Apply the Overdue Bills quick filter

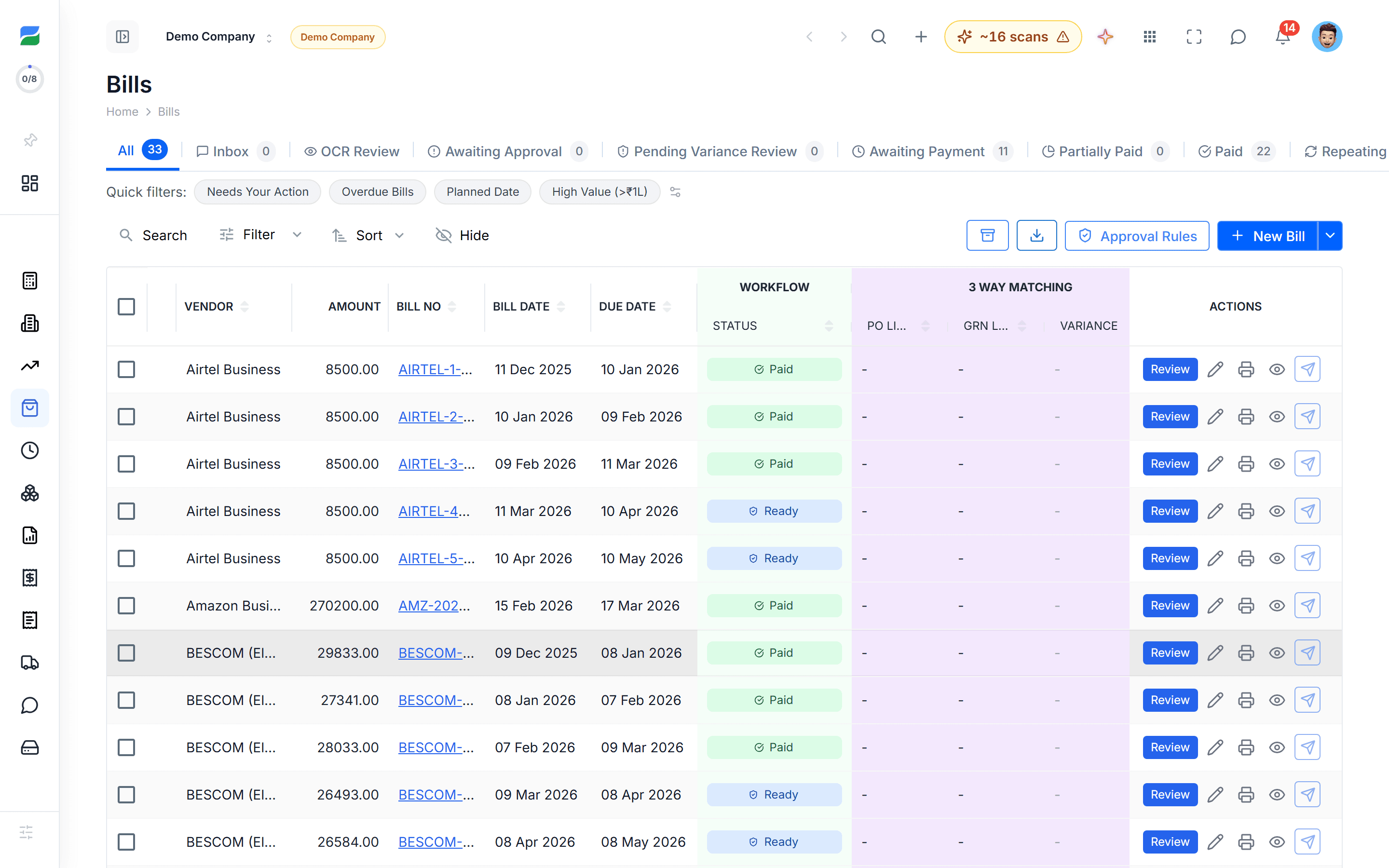(x=377, y=192)
